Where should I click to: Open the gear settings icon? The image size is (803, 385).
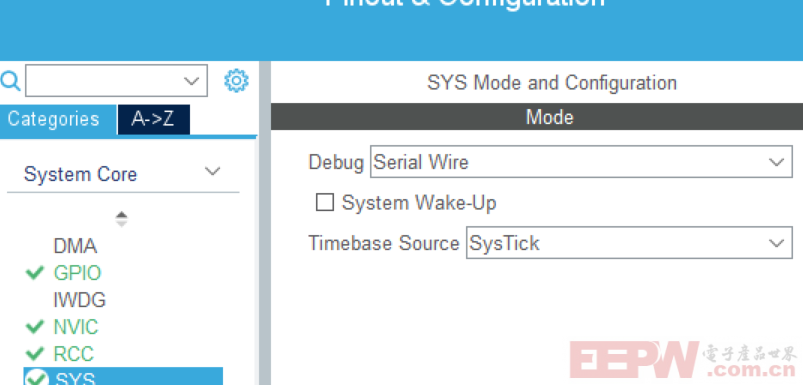pos(236,80)
